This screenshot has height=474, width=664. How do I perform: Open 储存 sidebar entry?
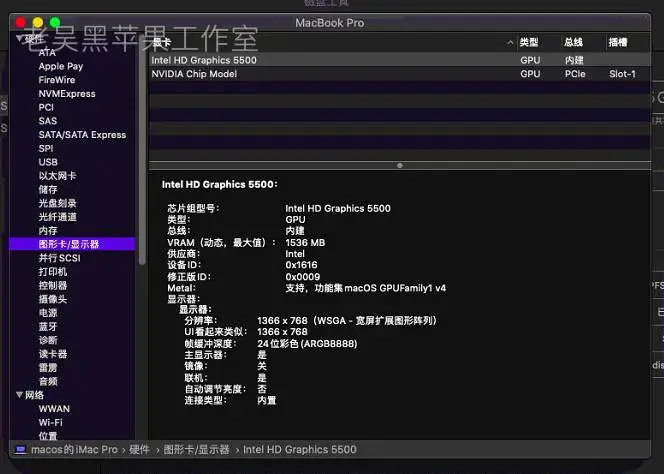pyautogui.click(x=48, y=189)
